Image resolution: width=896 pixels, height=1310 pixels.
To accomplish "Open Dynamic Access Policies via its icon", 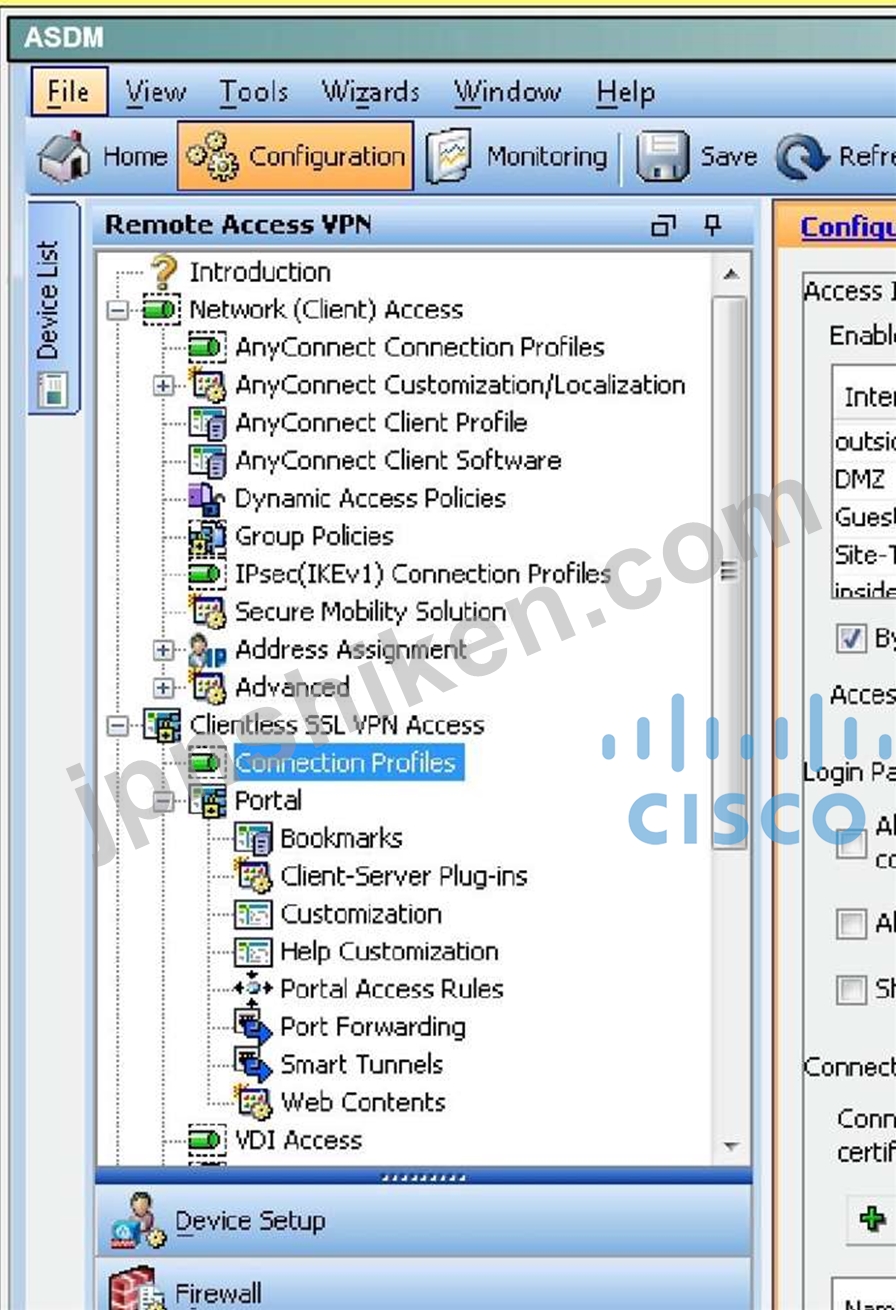I will click(207, 499).
